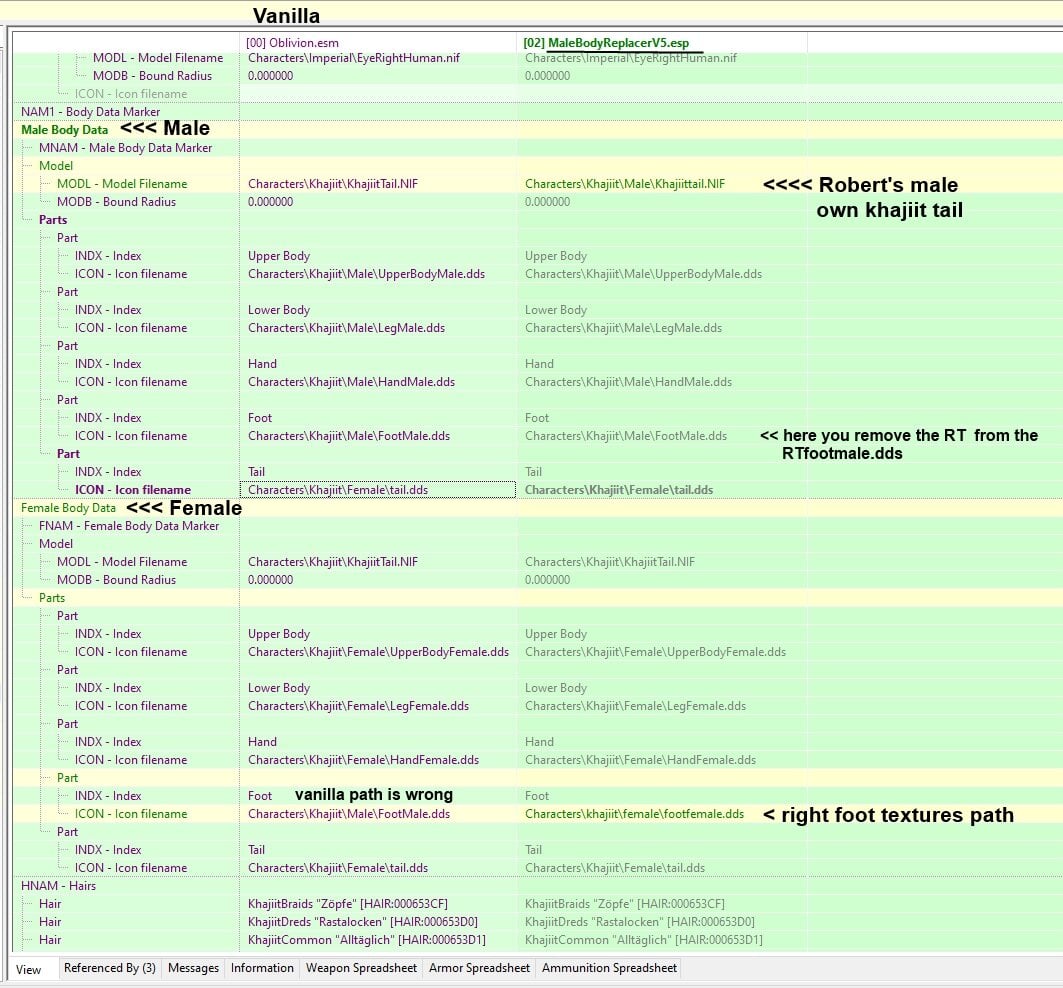Select Characters\Khajiit\Male\Khajiittail.NIF in the MaleBodyReplacerV5 column
The width and height of the screenshot is (1063, 988).
(624, 184)
